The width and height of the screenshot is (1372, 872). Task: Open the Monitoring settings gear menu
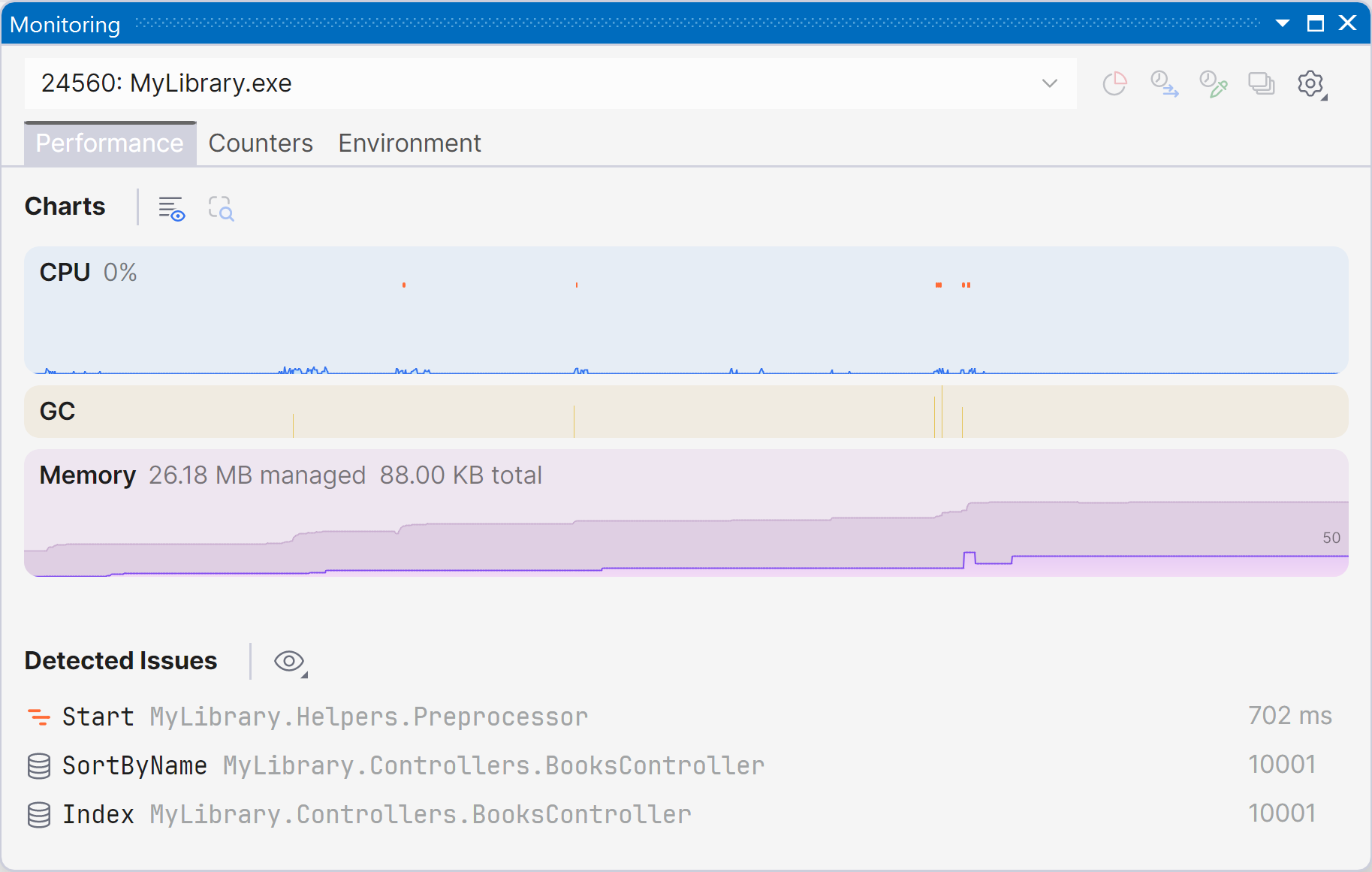pos(1311,83)
